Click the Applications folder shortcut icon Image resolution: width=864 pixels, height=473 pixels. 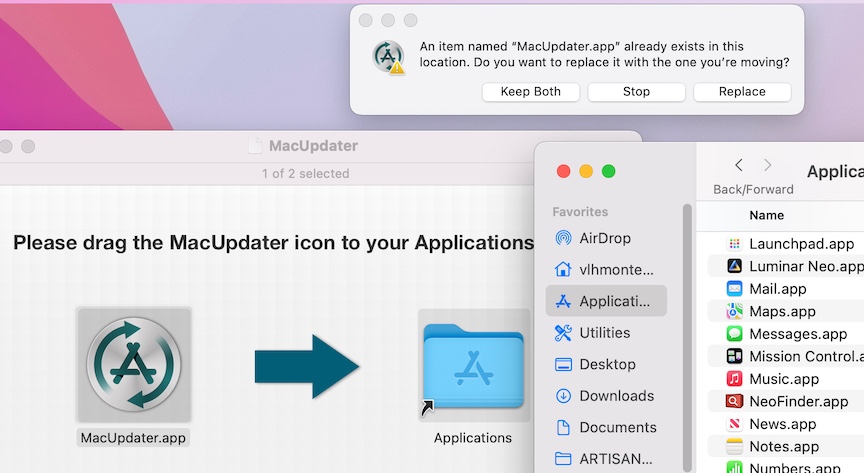[473, 366]
